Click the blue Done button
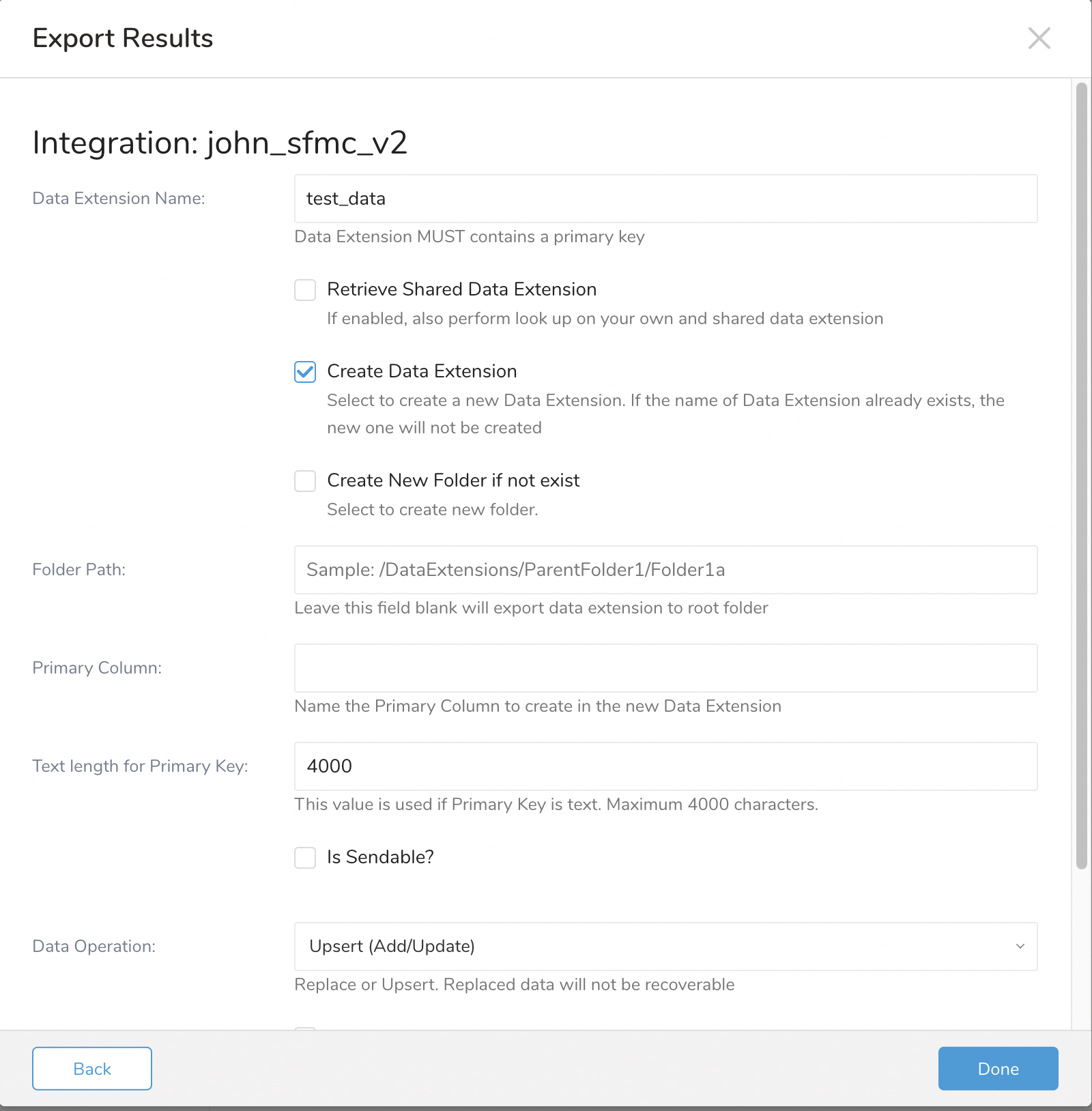1092x1111 pixels. pyautogui.click(x=998, y=1069)
